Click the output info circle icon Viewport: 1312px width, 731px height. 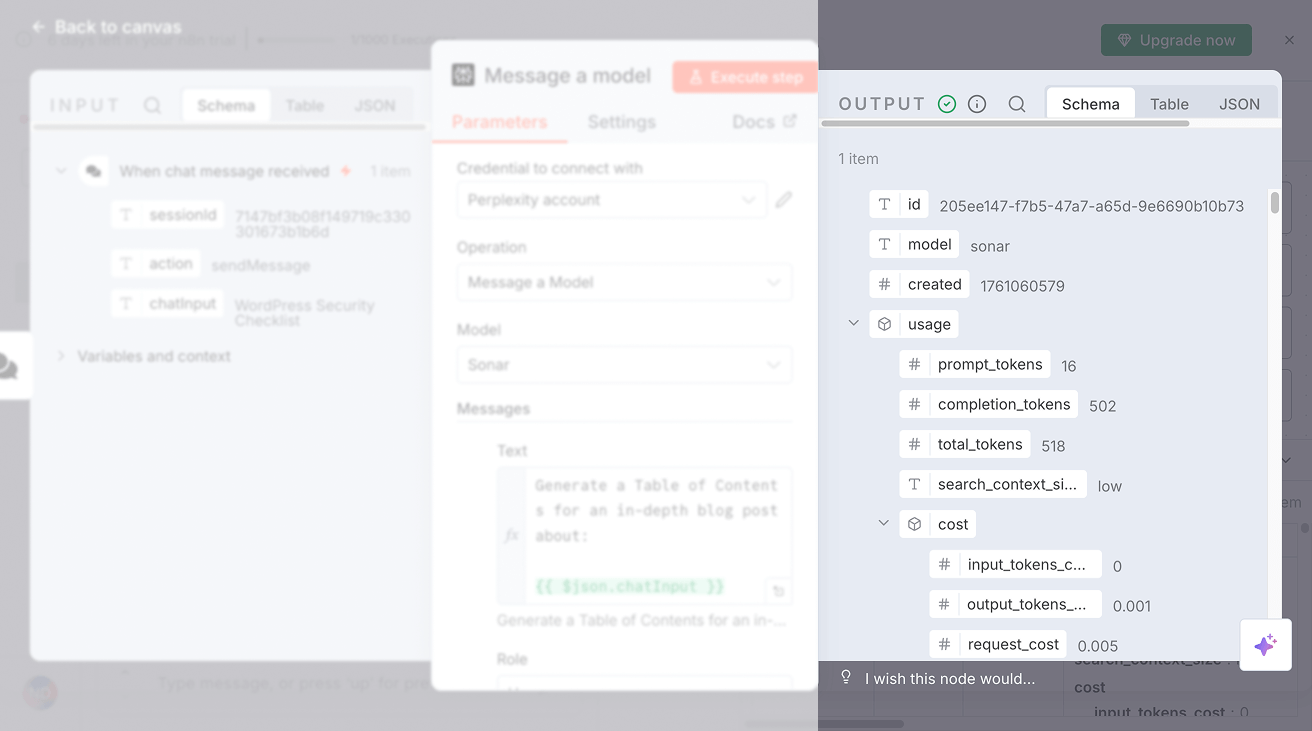[977, 104]
